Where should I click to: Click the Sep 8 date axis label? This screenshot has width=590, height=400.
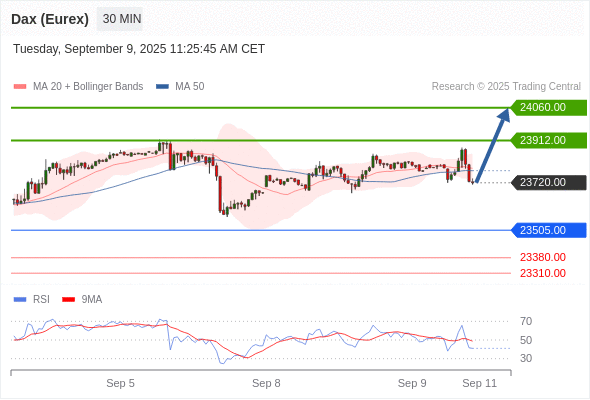pos(266,383)
